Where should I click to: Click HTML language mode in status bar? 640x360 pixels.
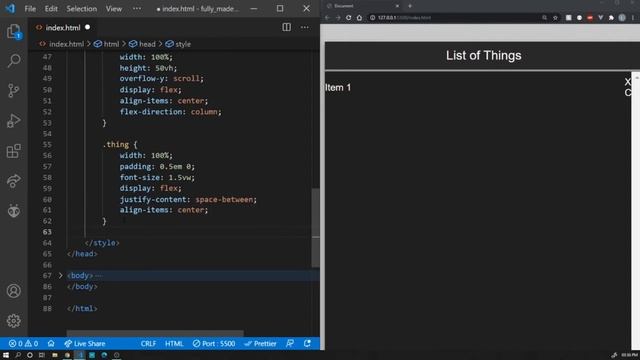(x=174, y=344)
